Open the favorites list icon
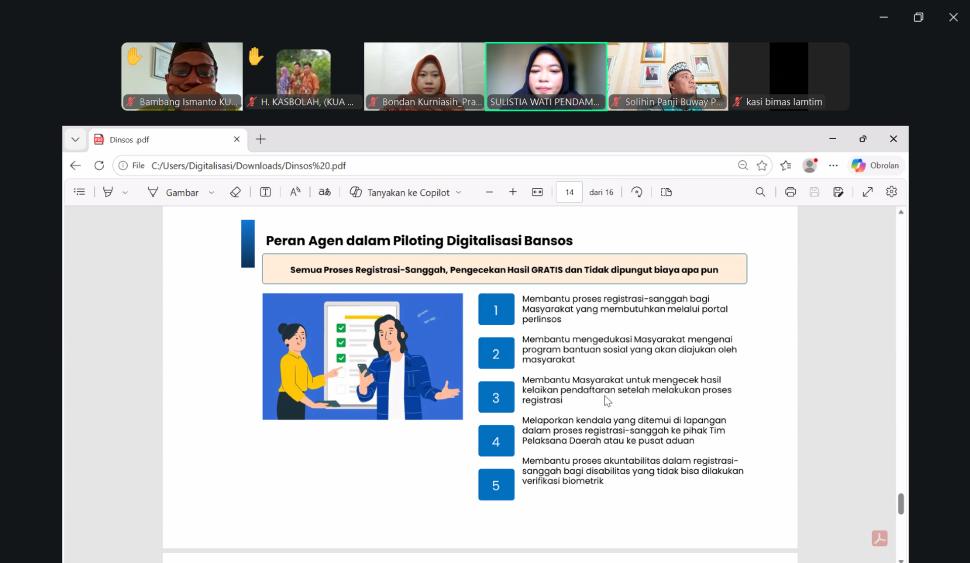The width and height of the screenshot is (970, 563). point(786,165)
